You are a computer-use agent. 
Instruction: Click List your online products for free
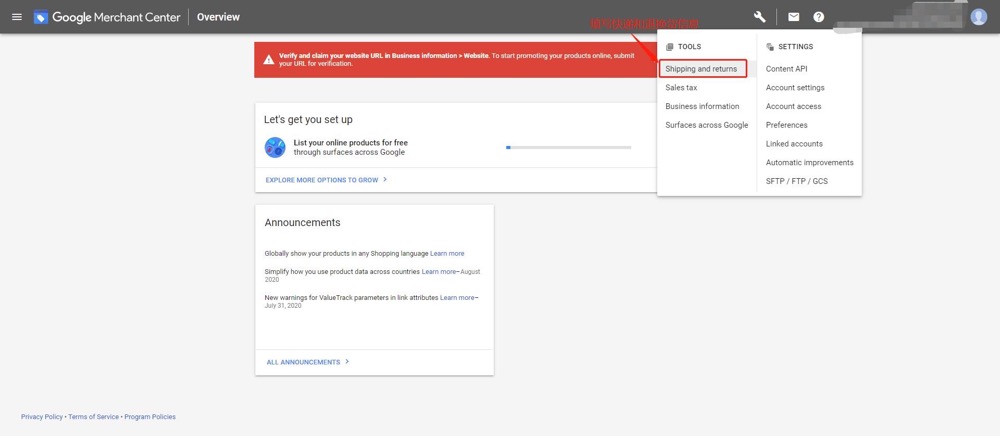click(351, 143)
